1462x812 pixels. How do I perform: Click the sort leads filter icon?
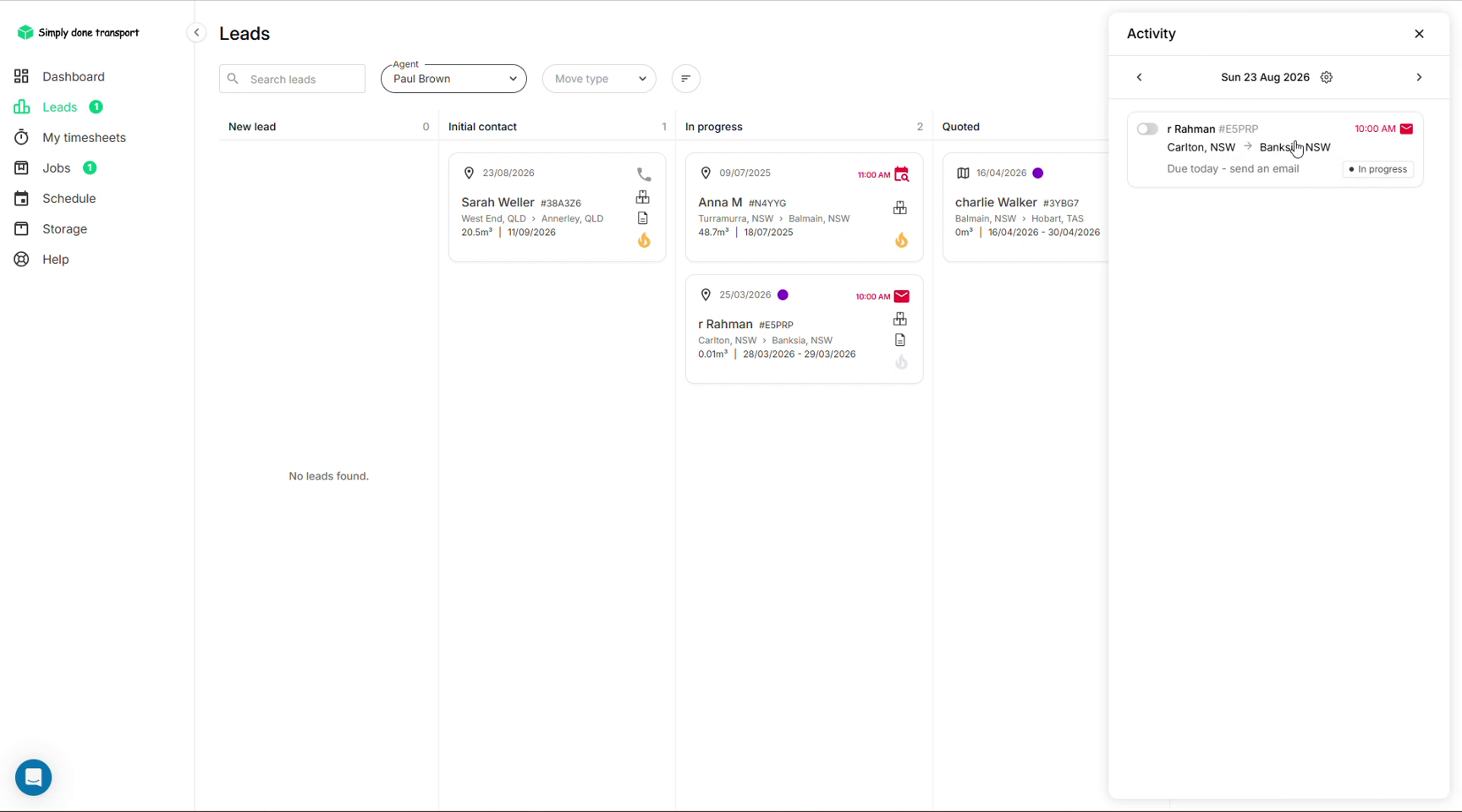[686, 79]
